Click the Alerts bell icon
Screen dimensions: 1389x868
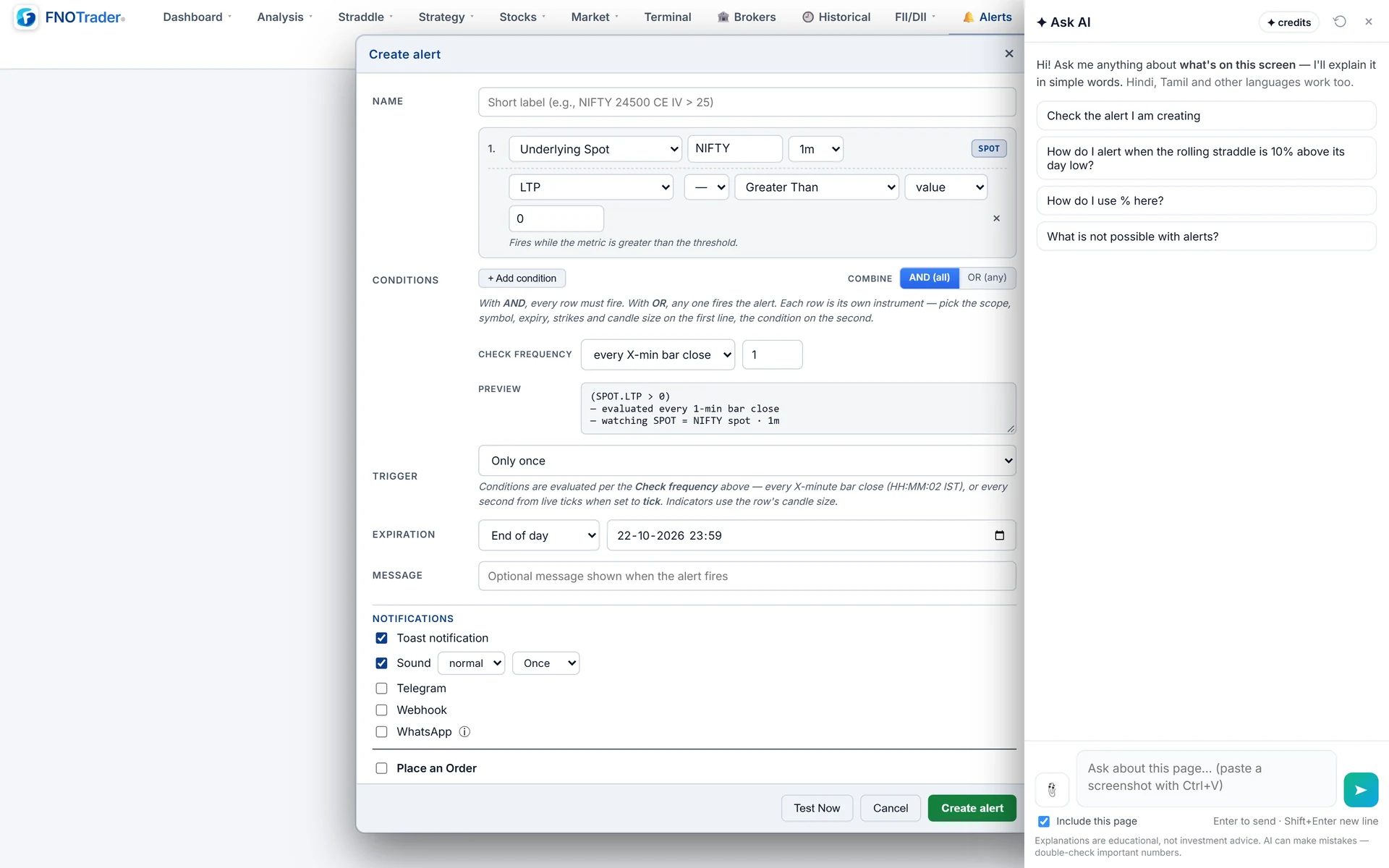pos(968,17)
